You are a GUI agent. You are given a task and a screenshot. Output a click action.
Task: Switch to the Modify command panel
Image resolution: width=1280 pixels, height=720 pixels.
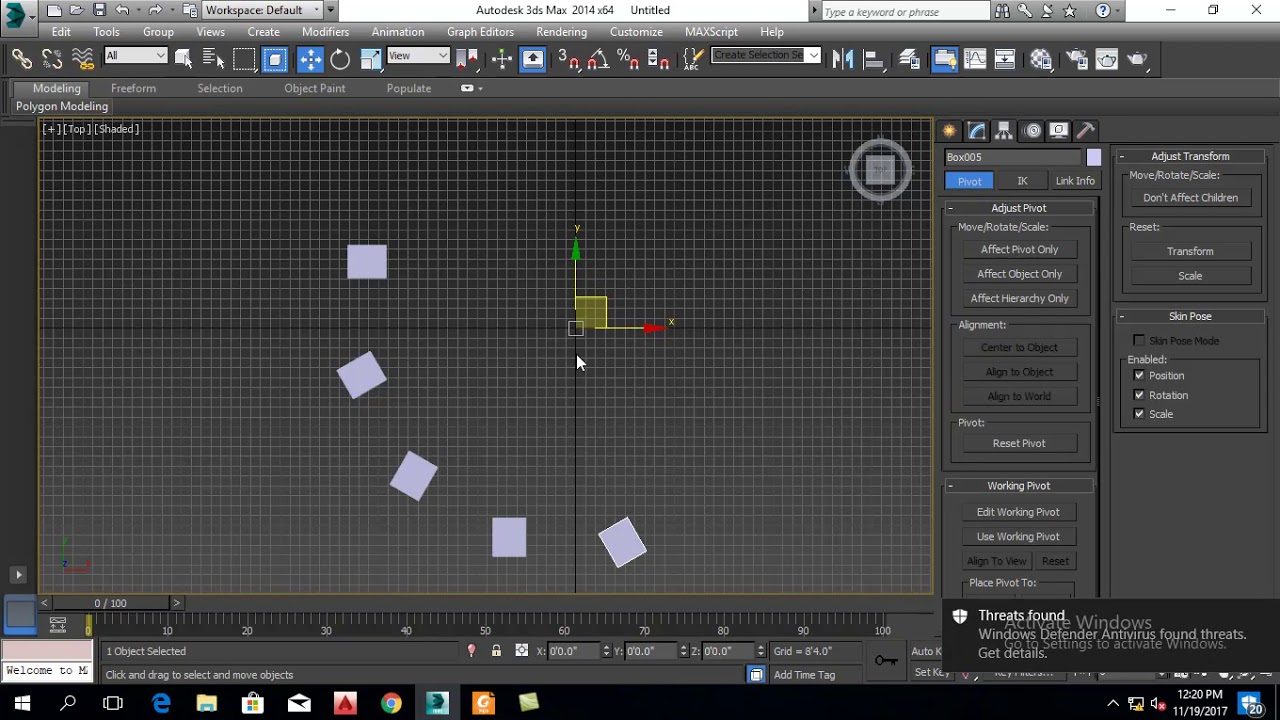point(977,131)
